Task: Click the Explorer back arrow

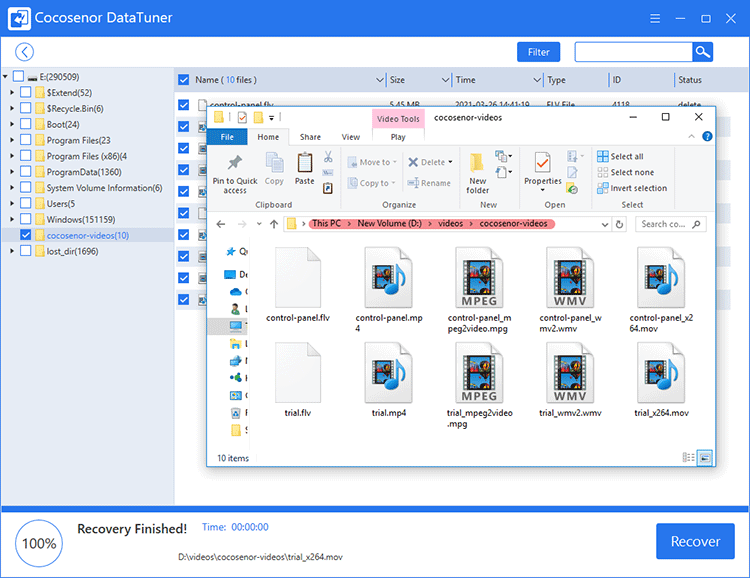Action: click(221, 224)
